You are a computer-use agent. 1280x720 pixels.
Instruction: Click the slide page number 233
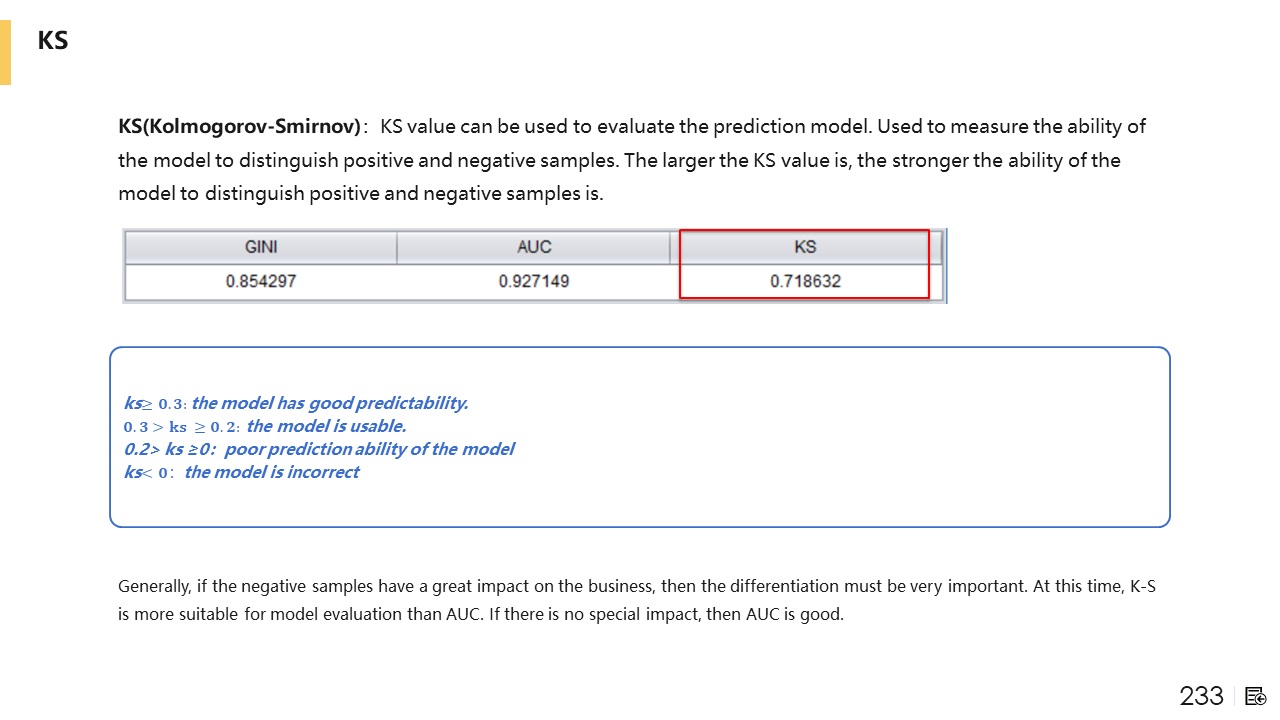click(x=1201, y=696)
